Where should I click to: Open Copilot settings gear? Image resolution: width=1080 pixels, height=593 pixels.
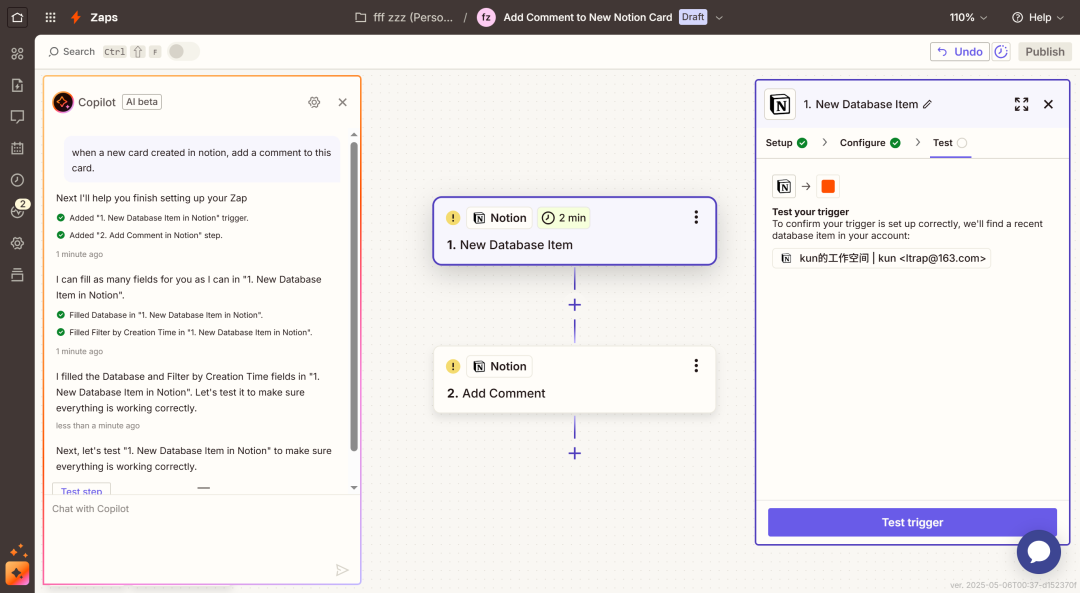314,102
